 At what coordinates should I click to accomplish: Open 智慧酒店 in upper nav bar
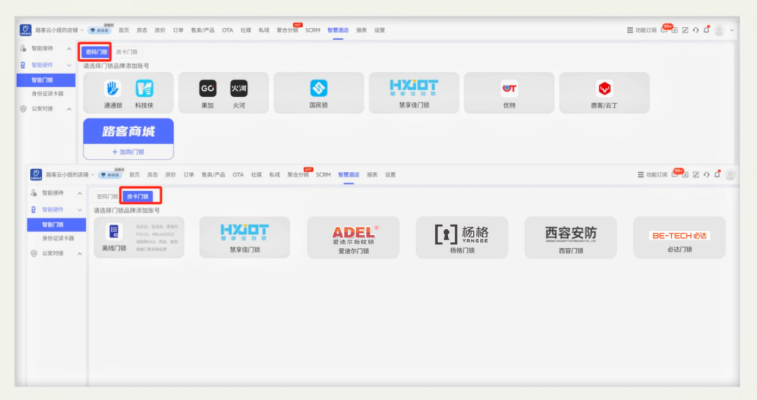(x=338, y=30)
